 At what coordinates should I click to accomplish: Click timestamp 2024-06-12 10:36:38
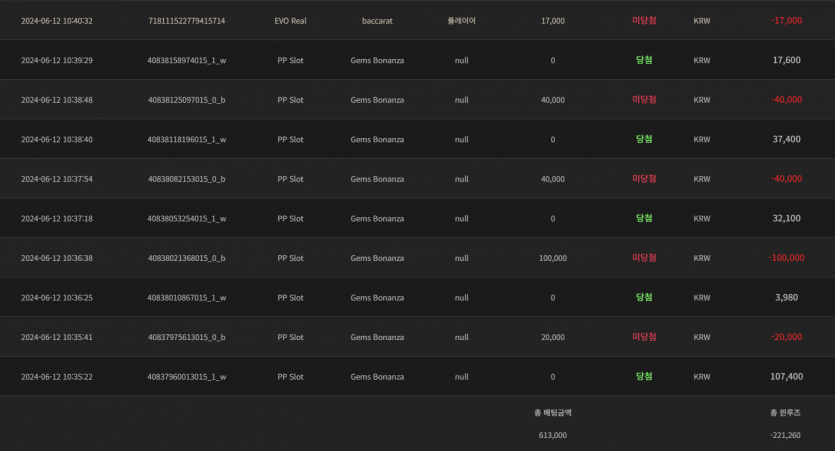56,258
